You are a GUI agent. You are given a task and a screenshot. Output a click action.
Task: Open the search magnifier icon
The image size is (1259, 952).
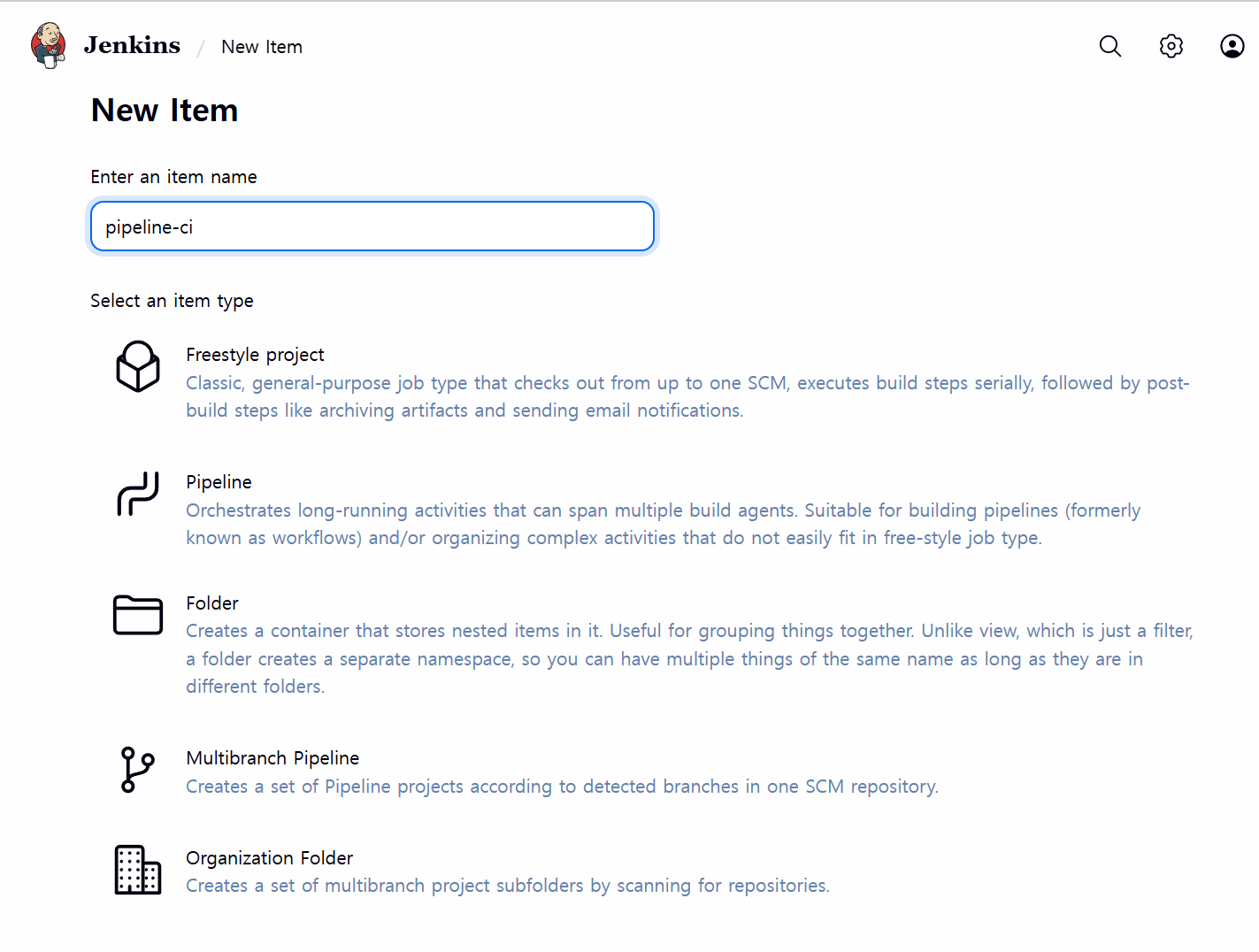pos(1109,46)
